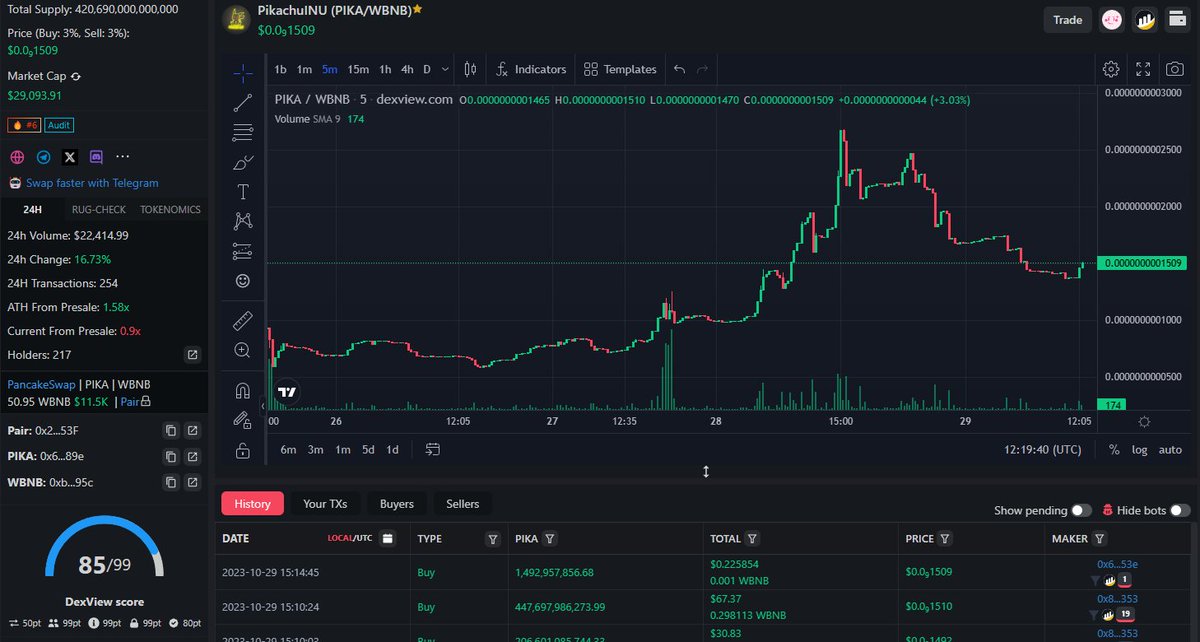Filter by PRICE column
Screen dimensions: 1200x642
(x=945, y=539)
